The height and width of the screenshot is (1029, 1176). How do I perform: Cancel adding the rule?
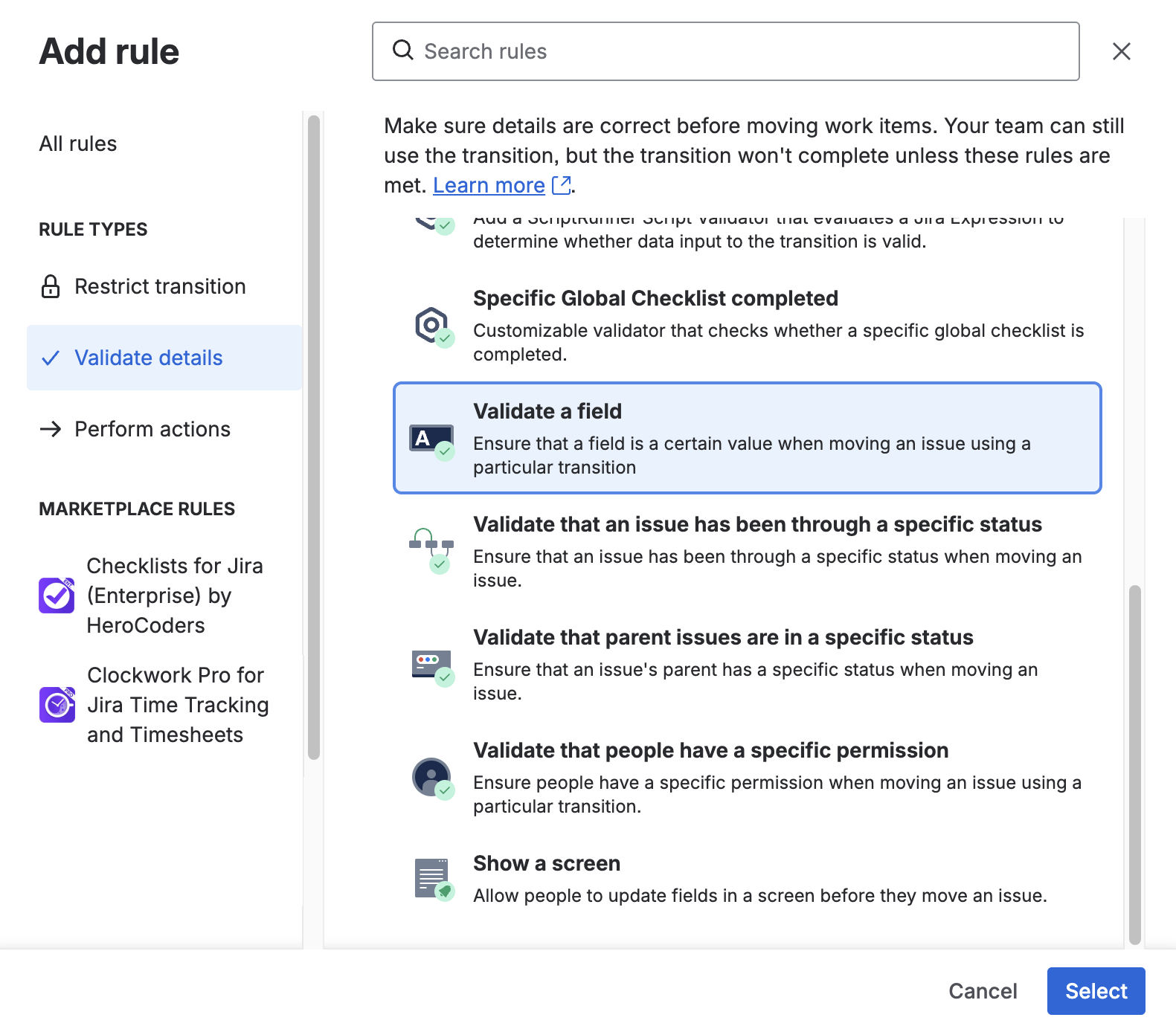(982, 991)
